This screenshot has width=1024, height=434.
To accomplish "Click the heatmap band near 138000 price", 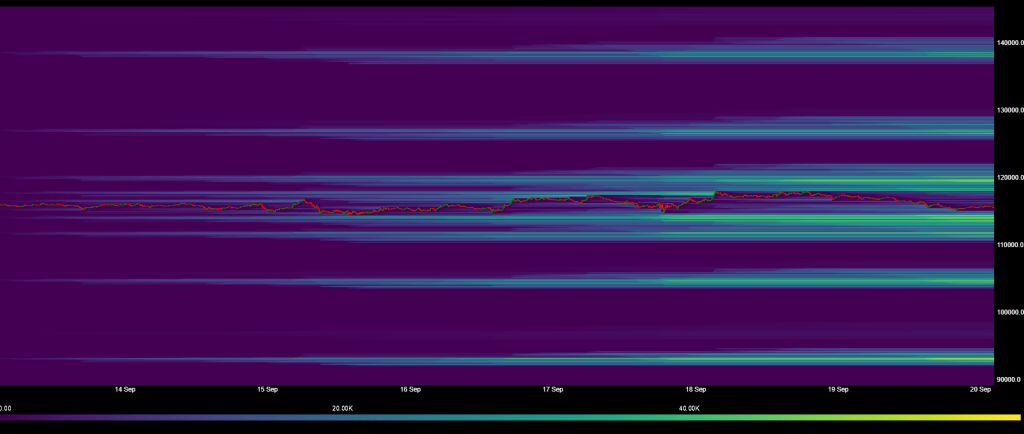I will coord(850,55).
